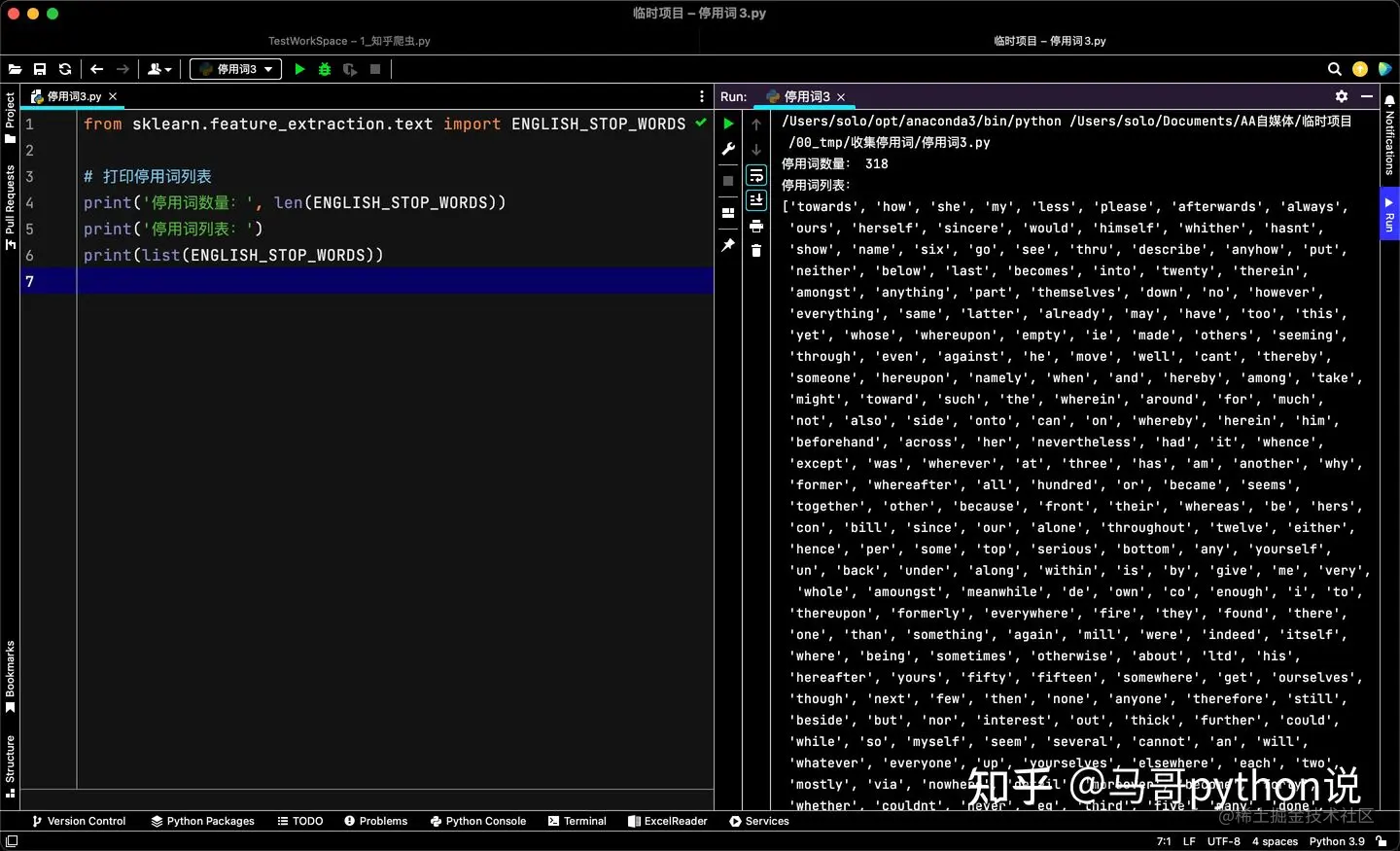
Task: Toggle the blue Run side tab
Action: pos(1389,214)
